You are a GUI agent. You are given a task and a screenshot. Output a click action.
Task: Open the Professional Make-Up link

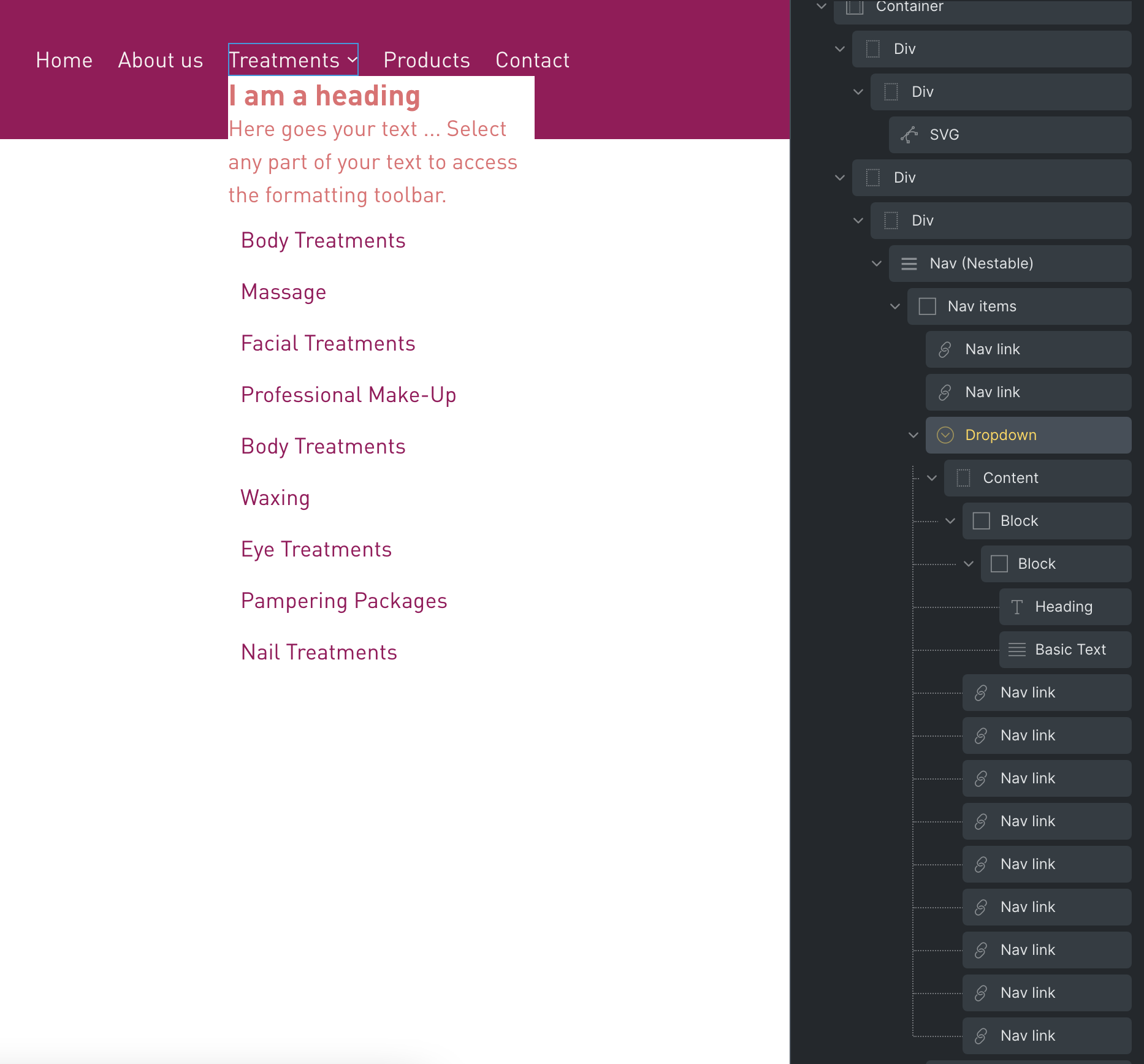(x=348, y=395)
